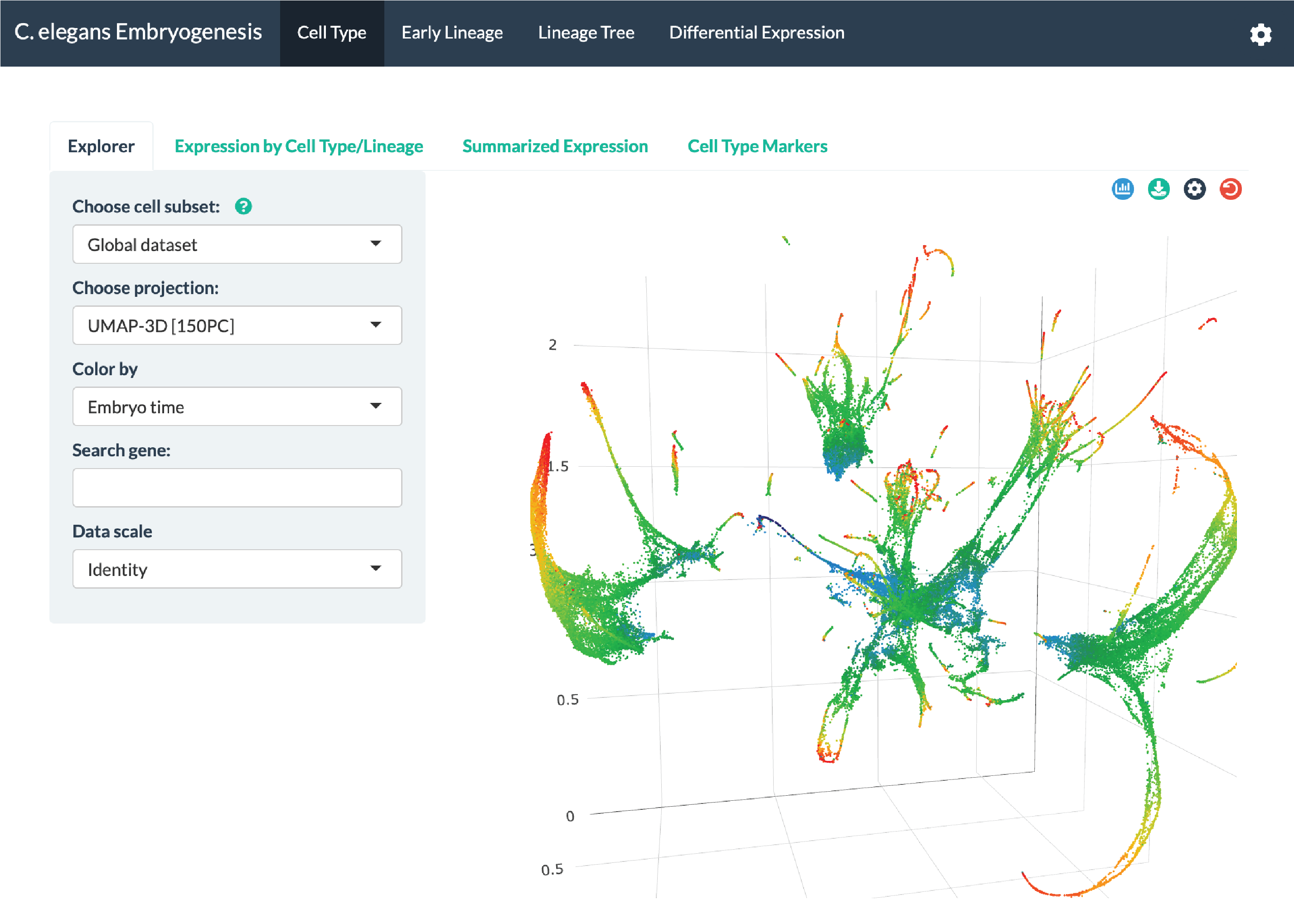Switch to the Early Lineage tab
The image size is (1294, 924).
[452, 33]
